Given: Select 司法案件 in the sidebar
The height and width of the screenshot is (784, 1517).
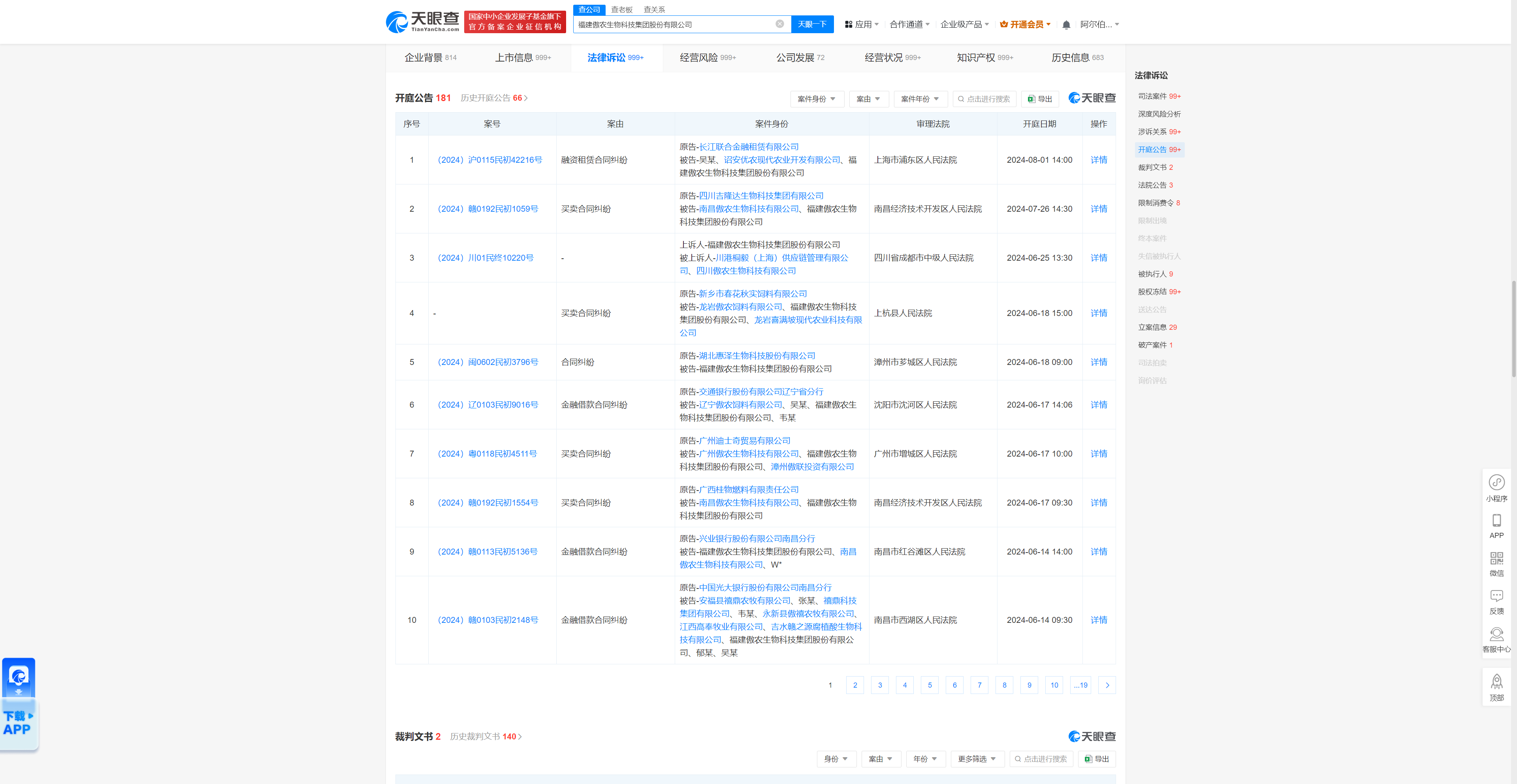Looking at the screenshot, I should click(x=1159, y=96).
